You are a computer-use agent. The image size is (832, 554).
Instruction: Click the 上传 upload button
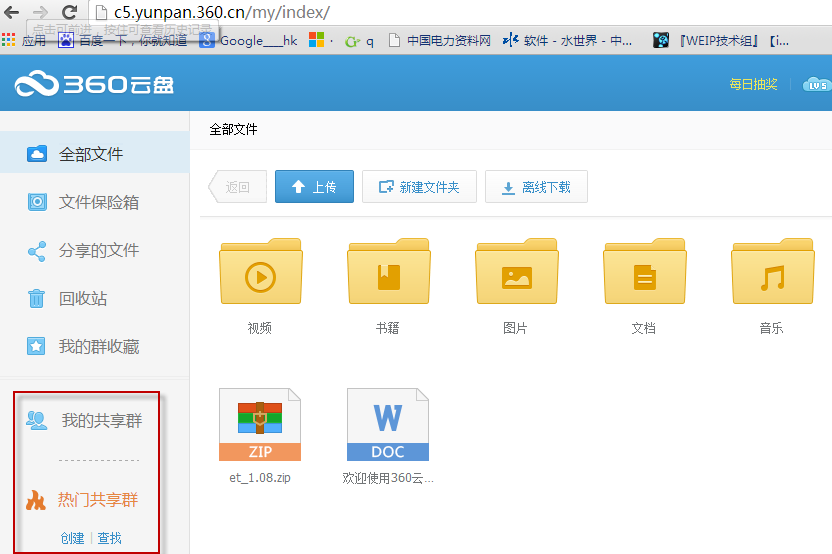tap(314, 187)
